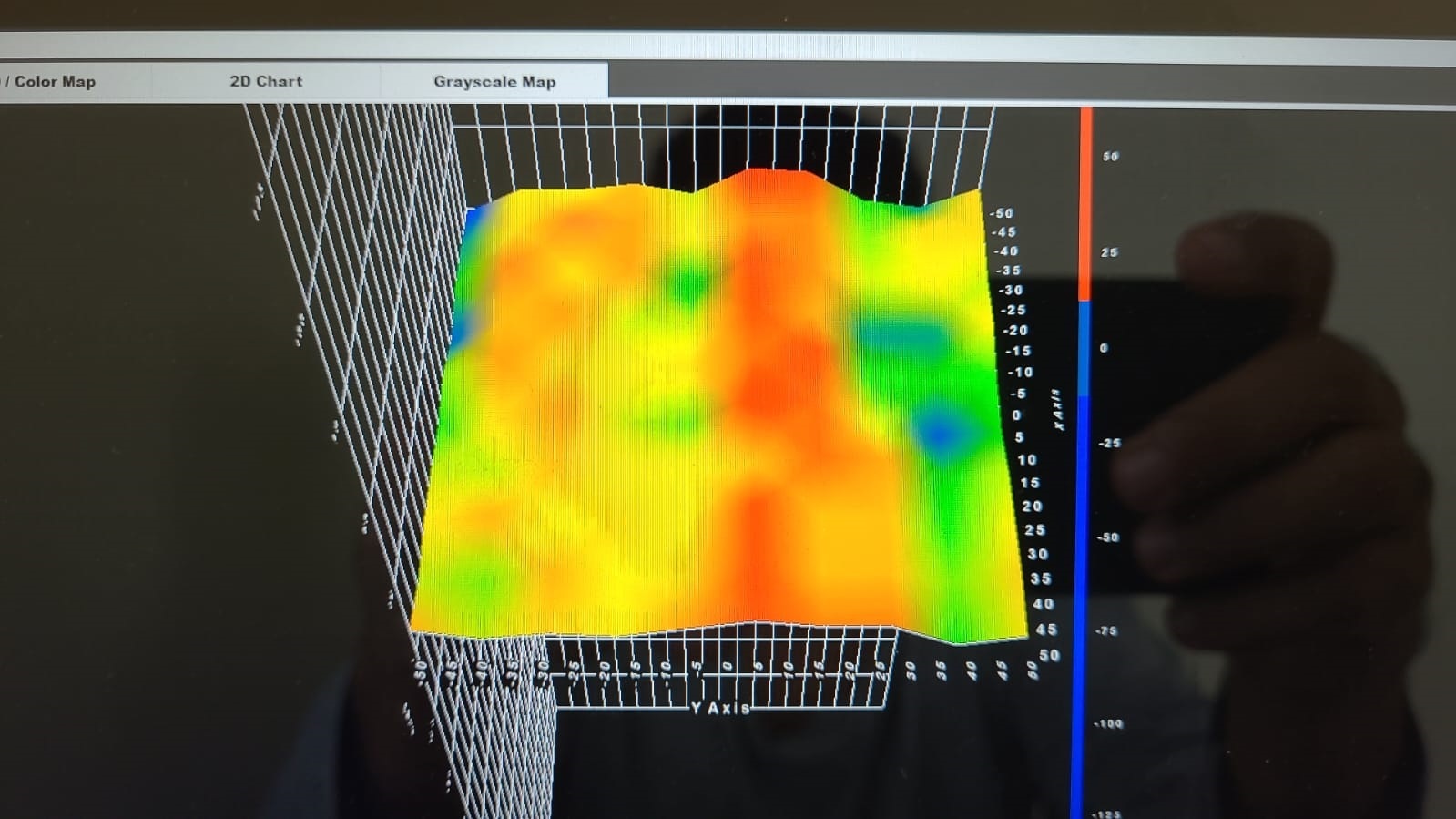This screenshot has width=1456, height=819.
Task: Click the blue section of the color scale bar
Action: point(1082,547)
